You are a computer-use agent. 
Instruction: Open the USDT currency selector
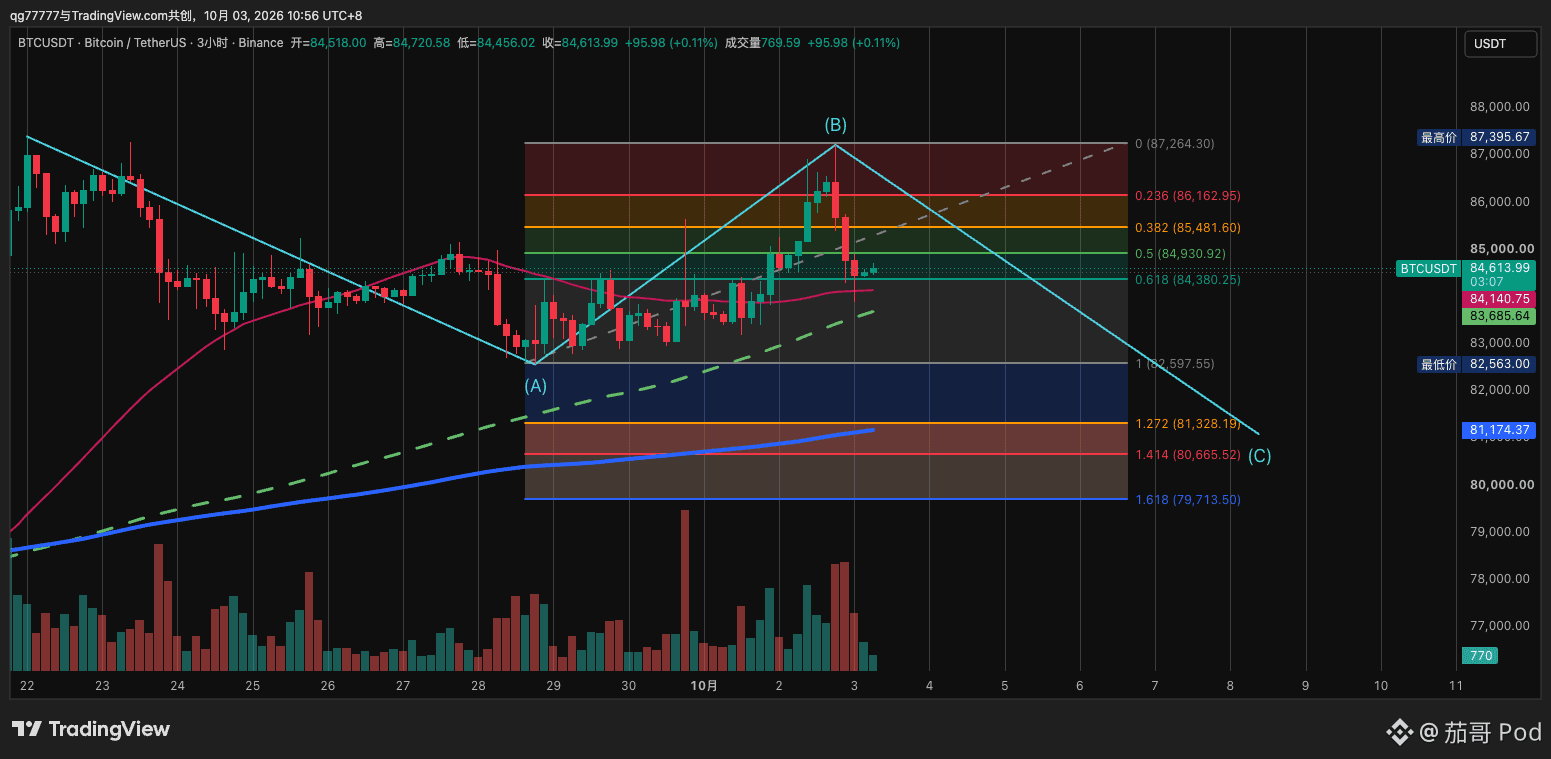click(x=1500, y=44)
